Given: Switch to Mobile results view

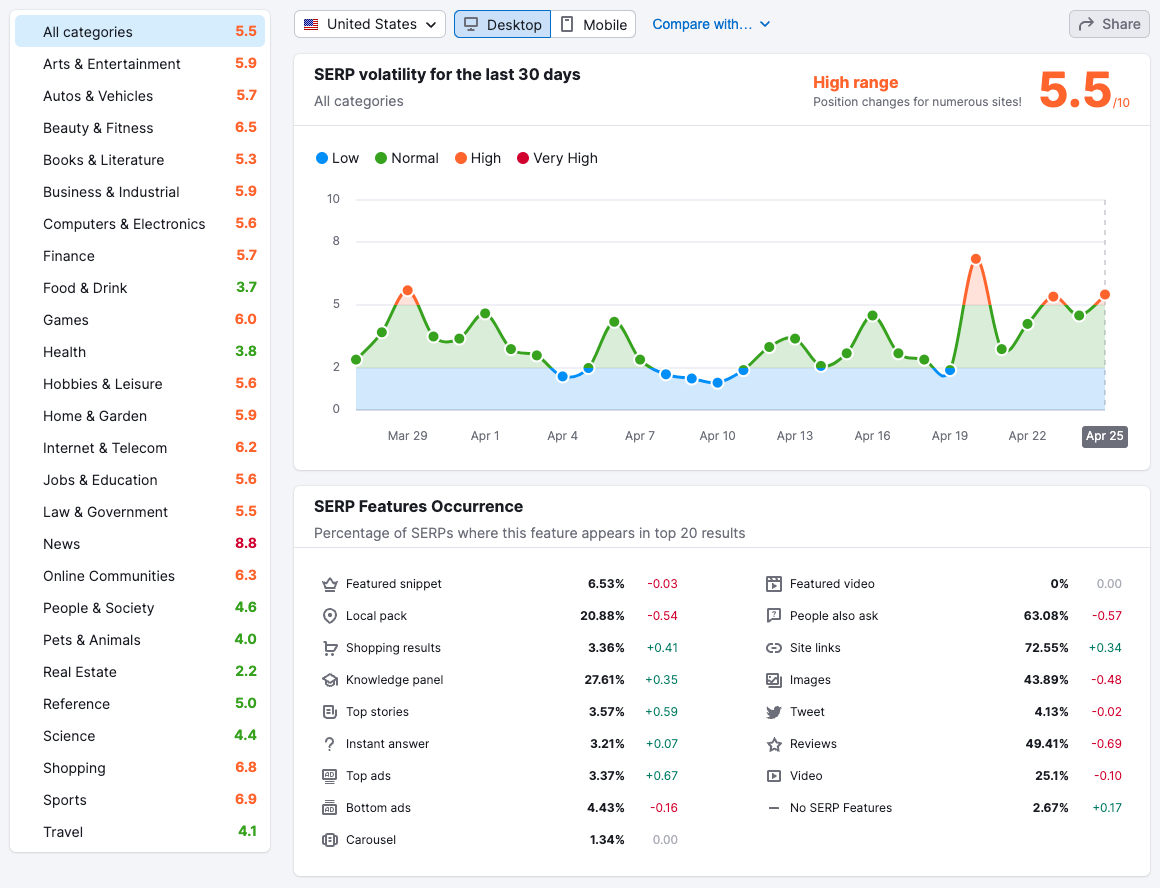Looking at the screenshot, I should pos(594,24).
